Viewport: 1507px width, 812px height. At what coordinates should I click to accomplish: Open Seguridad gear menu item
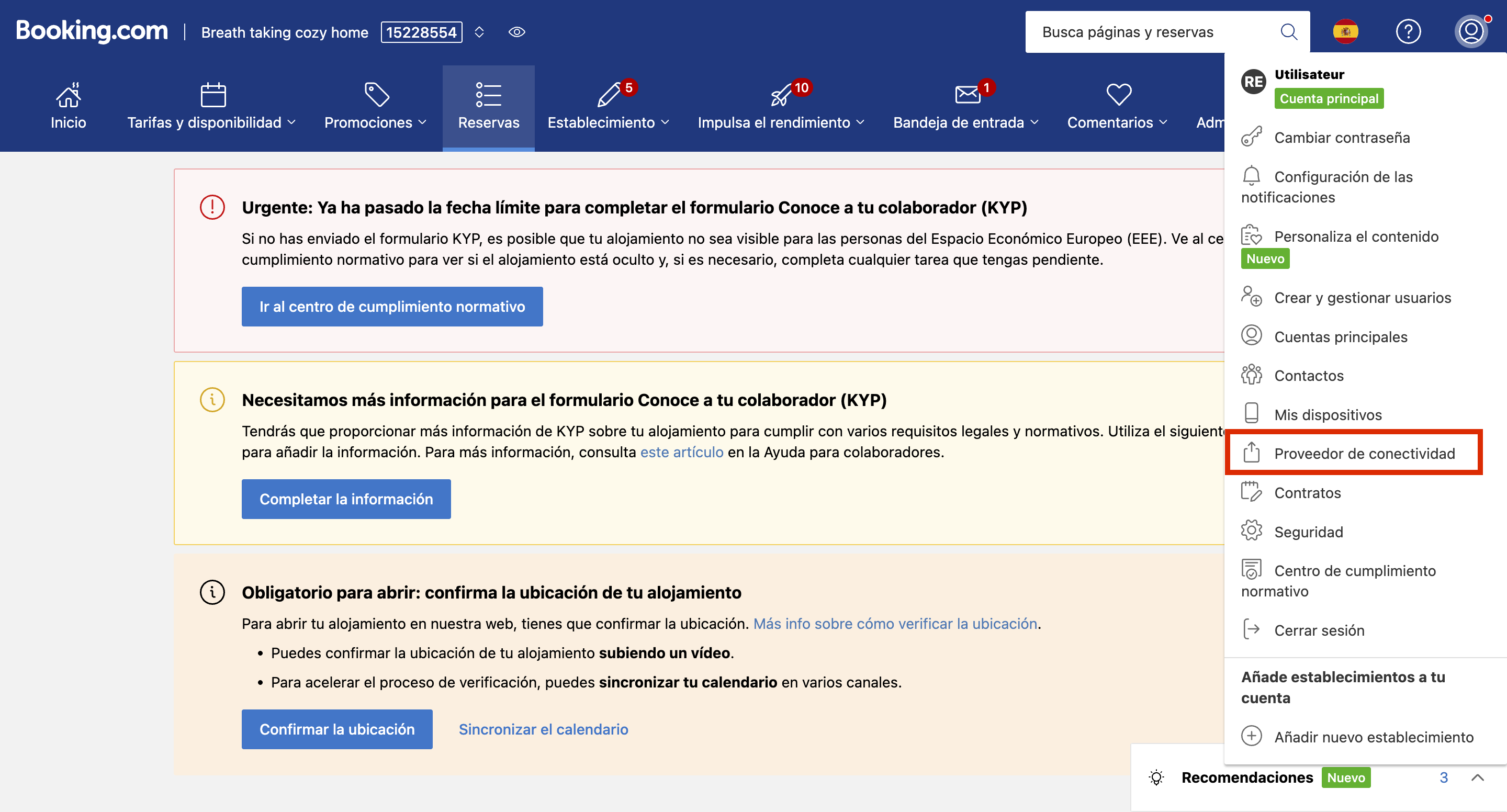point(1308,532)
